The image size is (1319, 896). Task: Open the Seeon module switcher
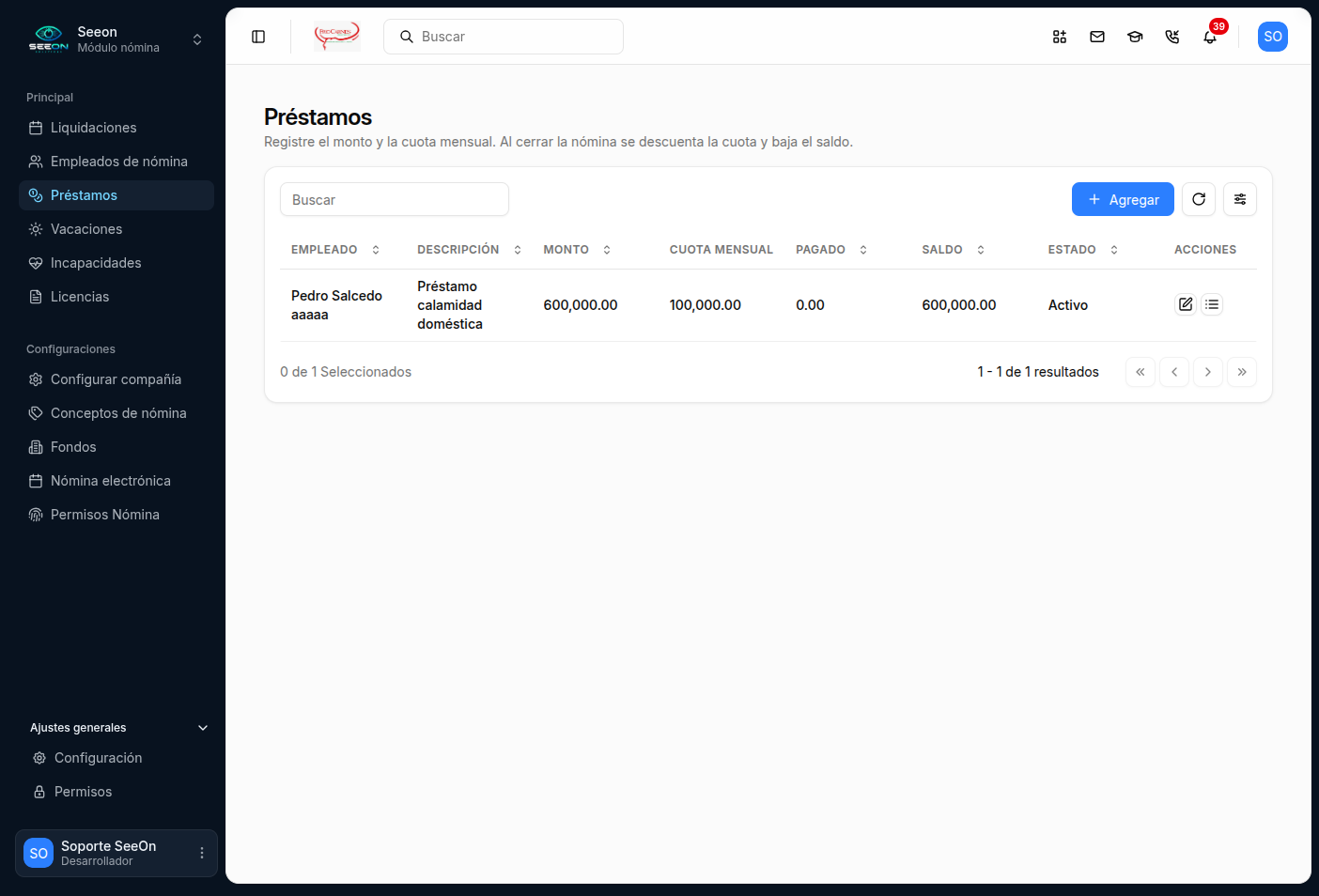(x=116, y=39)
